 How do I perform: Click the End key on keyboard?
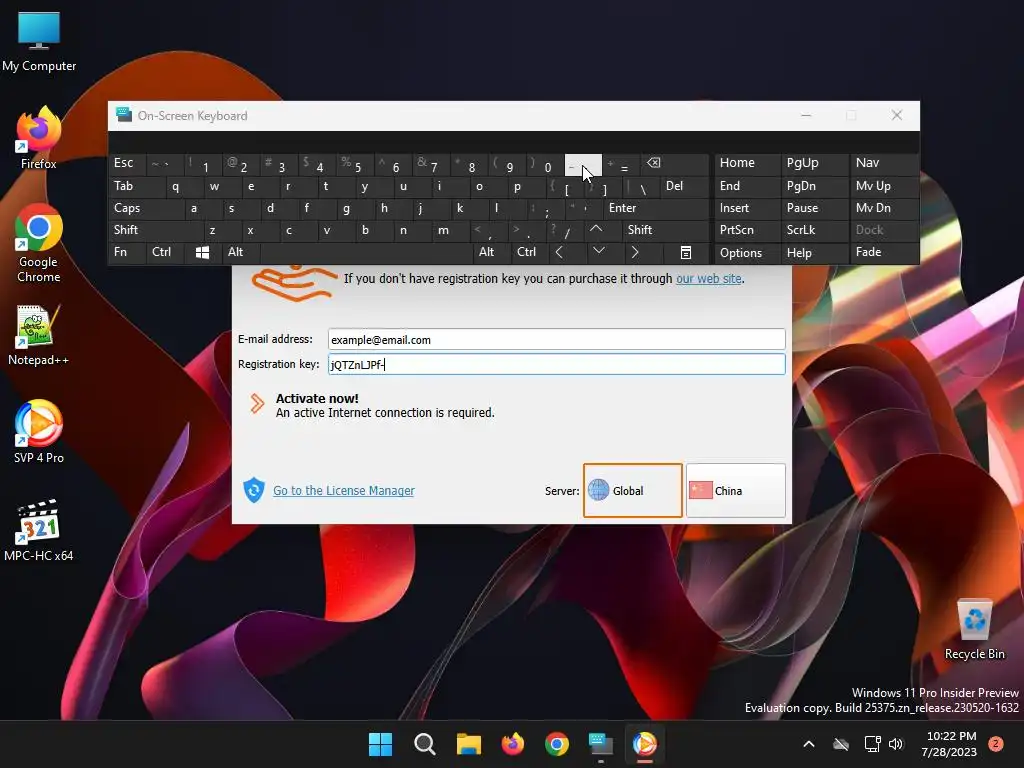746,186
